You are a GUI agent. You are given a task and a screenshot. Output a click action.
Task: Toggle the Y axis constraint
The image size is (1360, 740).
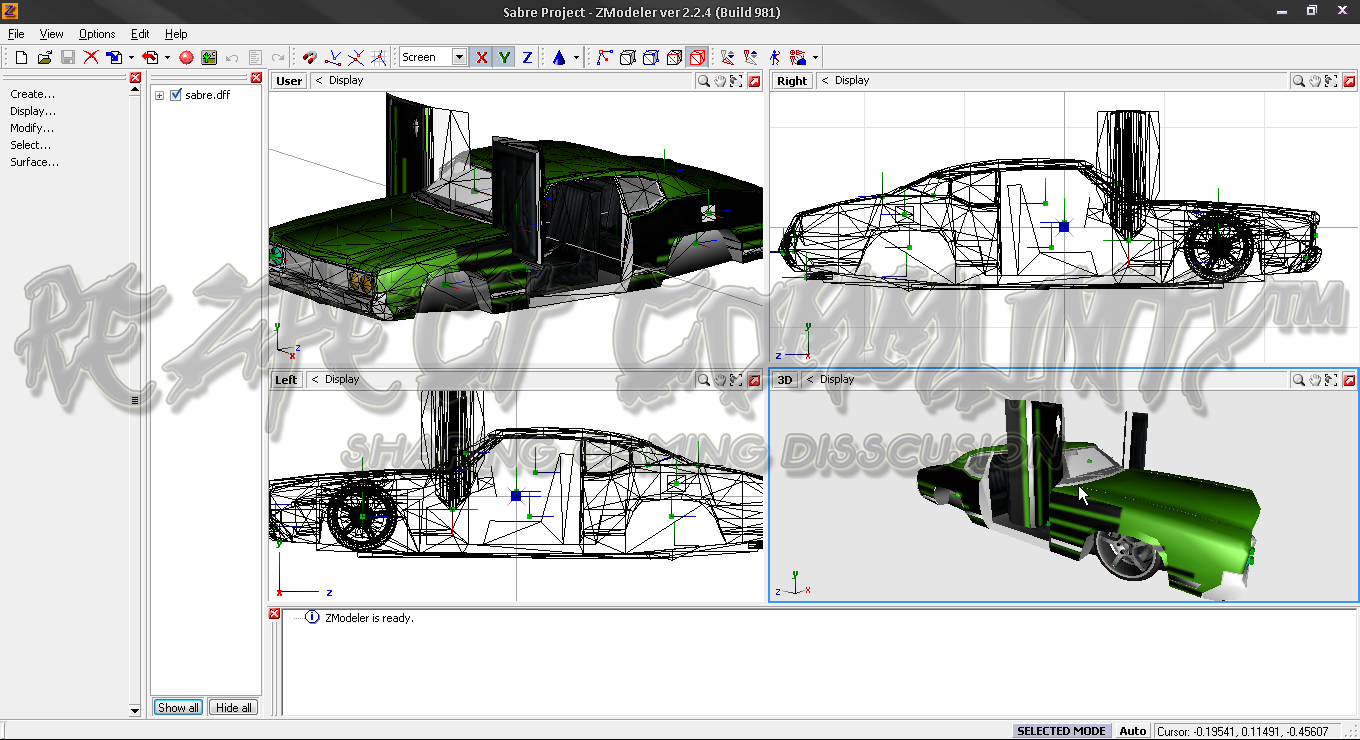pyautogui.click(x=504, y=57)
